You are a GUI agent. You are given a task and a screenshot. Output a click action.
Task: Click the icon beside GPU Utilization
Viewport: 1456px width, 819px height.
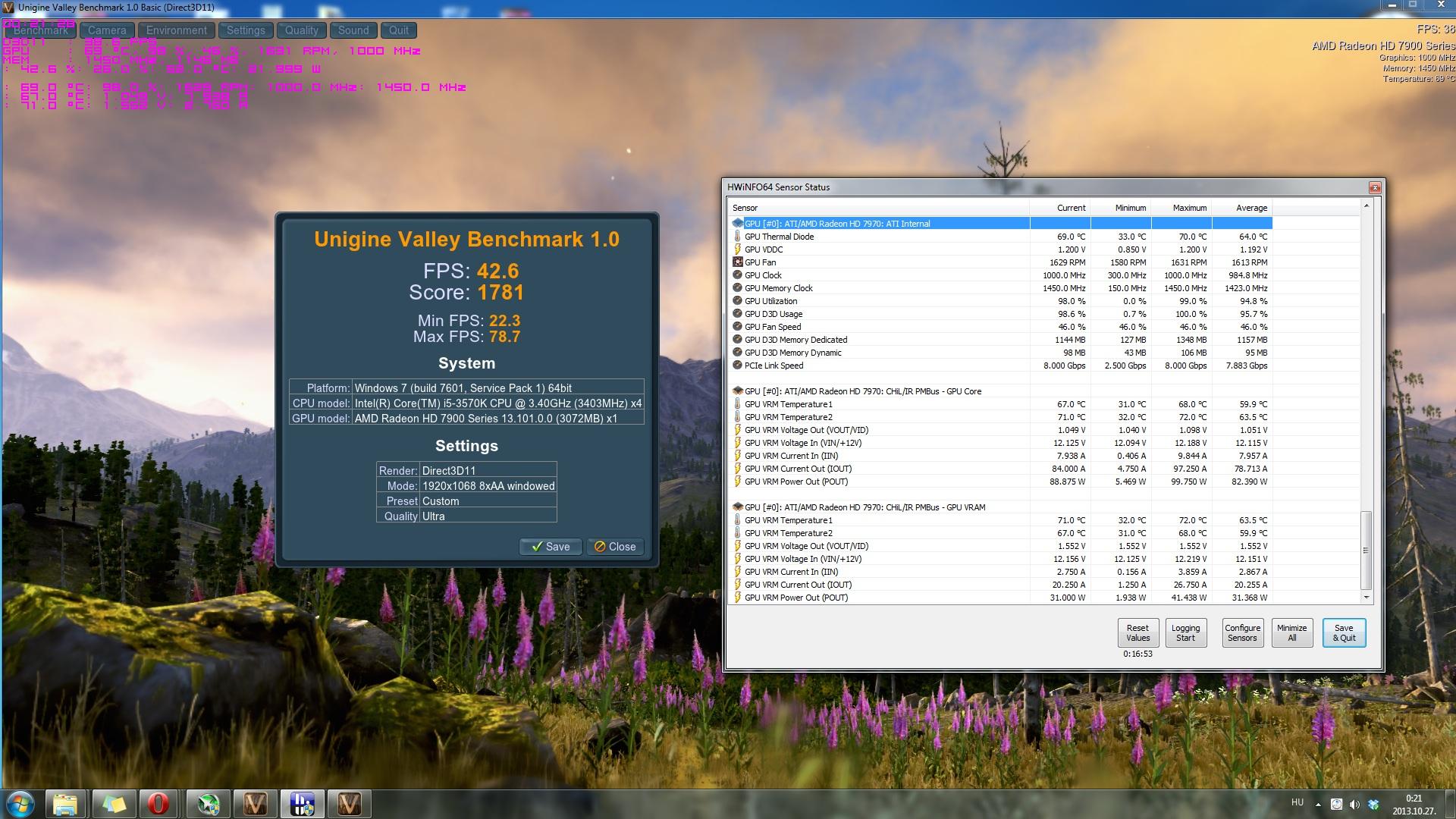(737, 301)
